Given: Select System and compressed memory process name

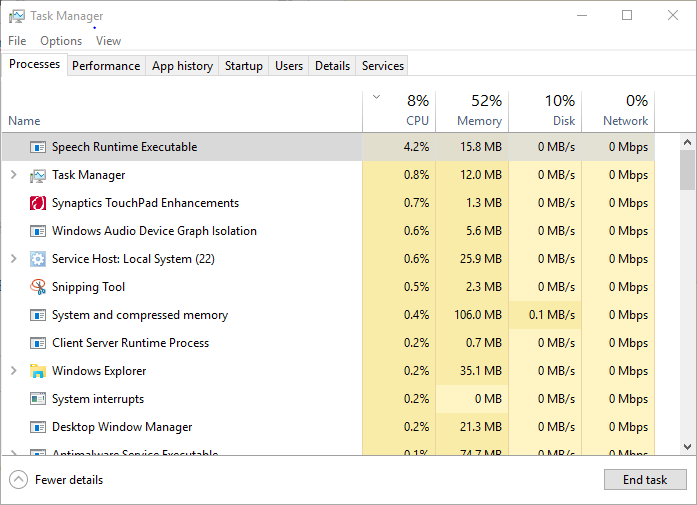Looking at the screenshot, I should click(140, 315).
